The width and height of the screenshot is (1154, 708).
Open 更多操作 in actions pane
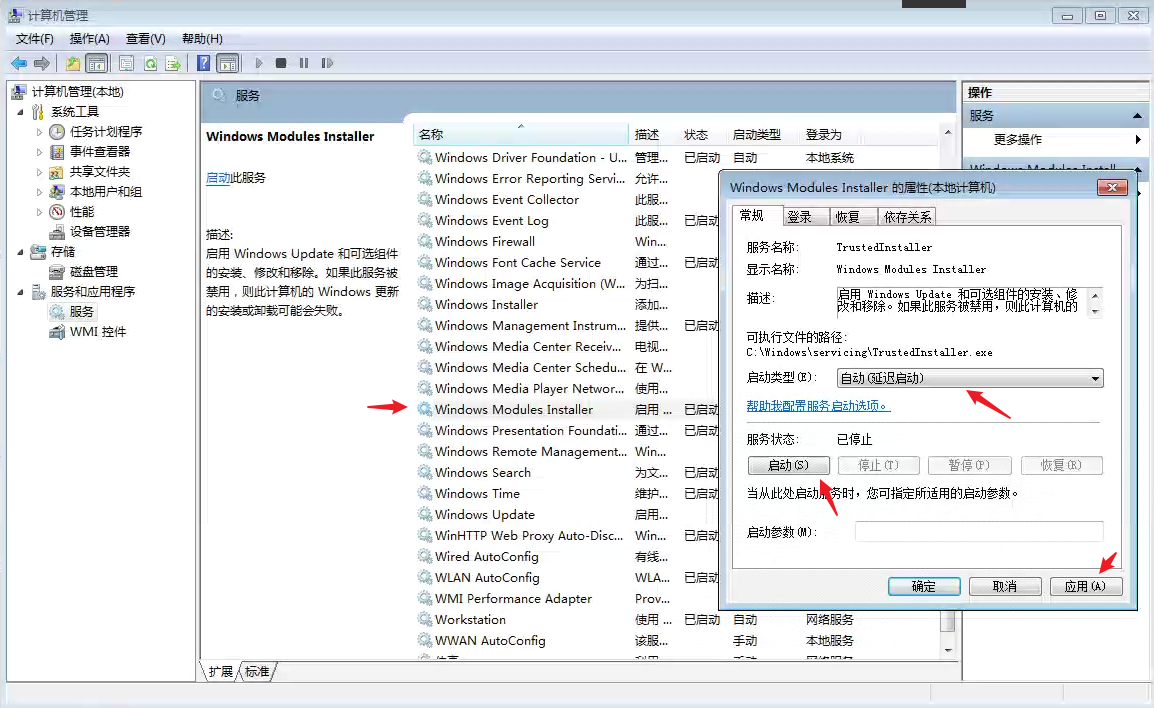tap(1018, 140)
